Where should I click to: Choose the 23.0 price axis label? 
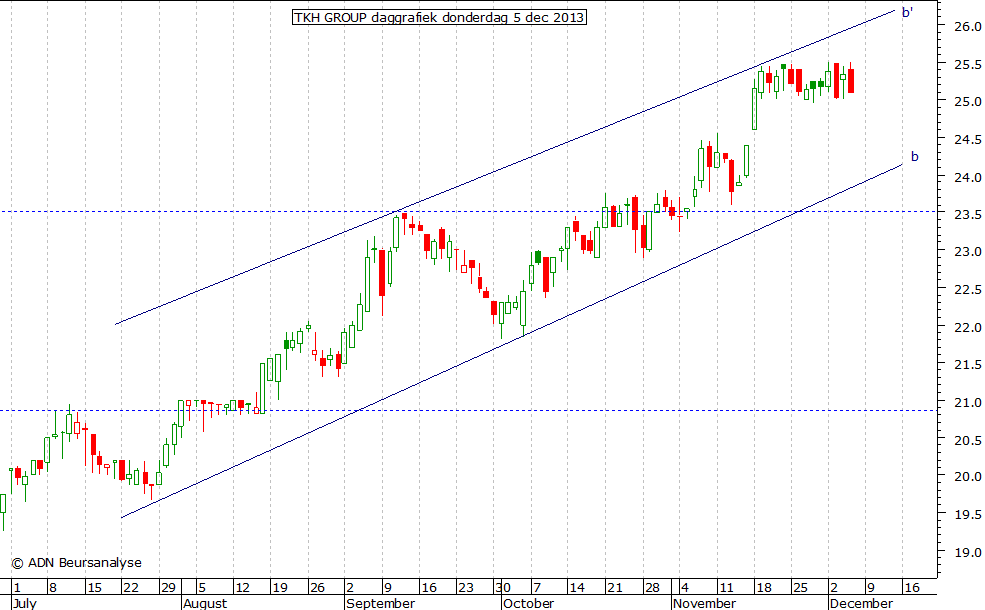pos(967,251)
